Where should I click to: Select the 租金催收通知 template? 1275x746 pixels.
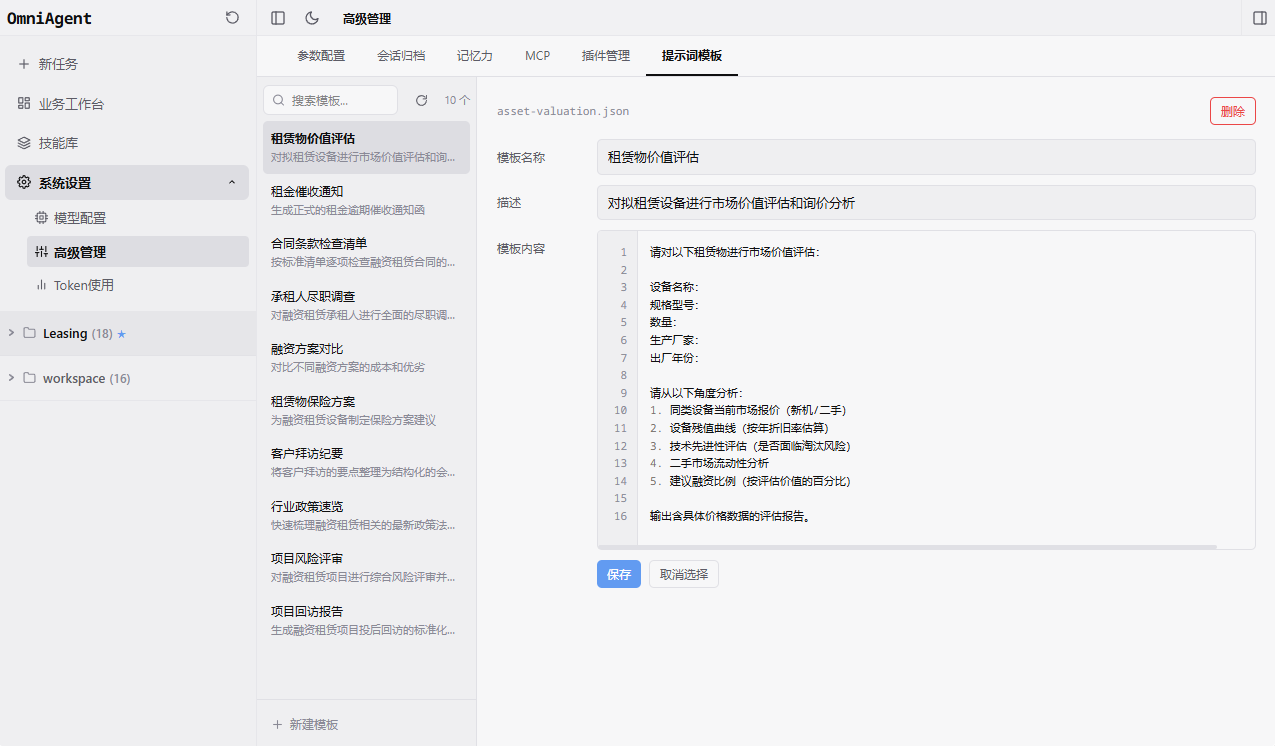(366, 200)
